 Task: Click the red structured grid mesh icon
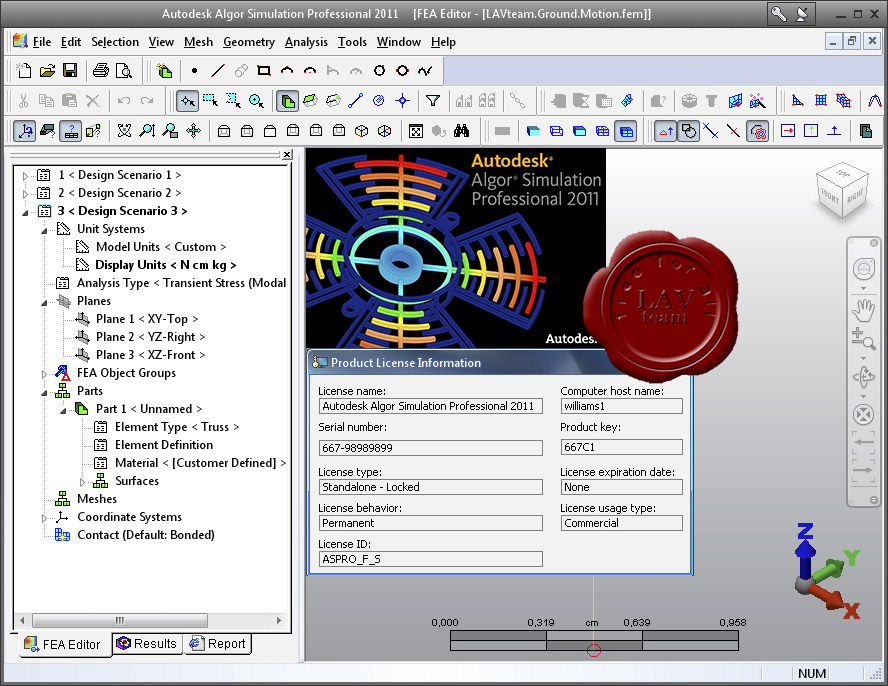[x=821, y=101]
